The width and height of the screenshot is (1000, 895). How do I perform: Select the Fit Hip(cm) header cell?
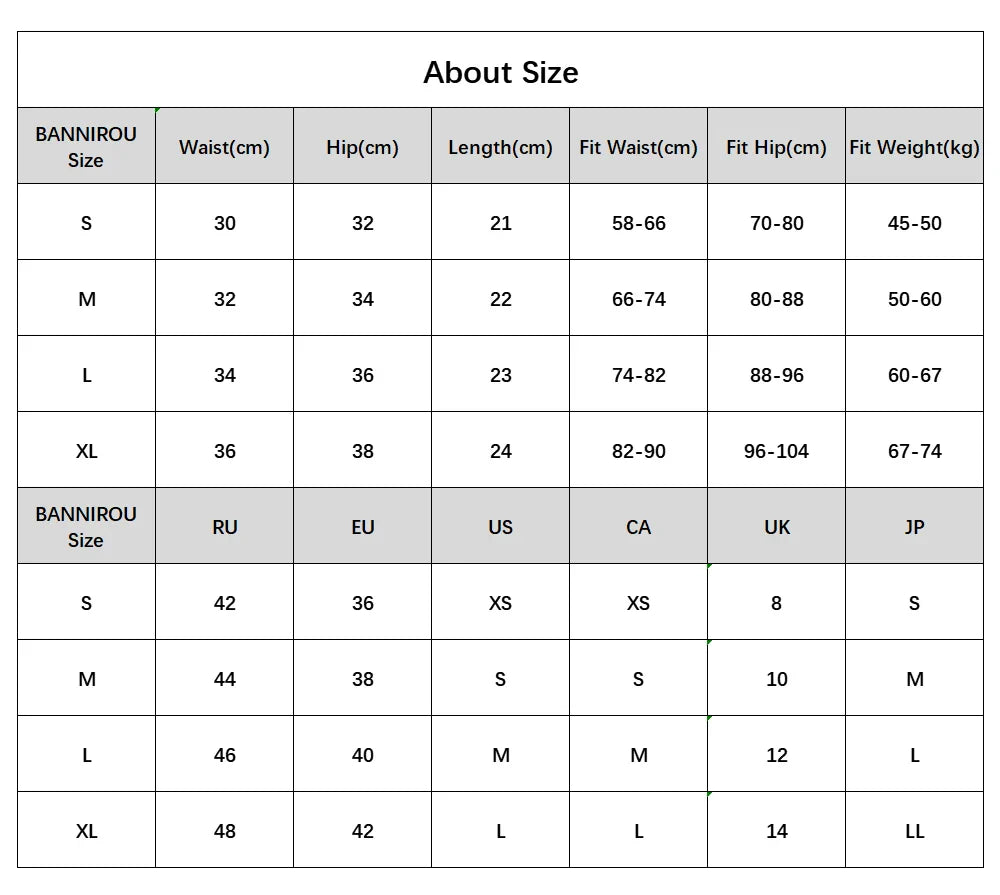776,147
